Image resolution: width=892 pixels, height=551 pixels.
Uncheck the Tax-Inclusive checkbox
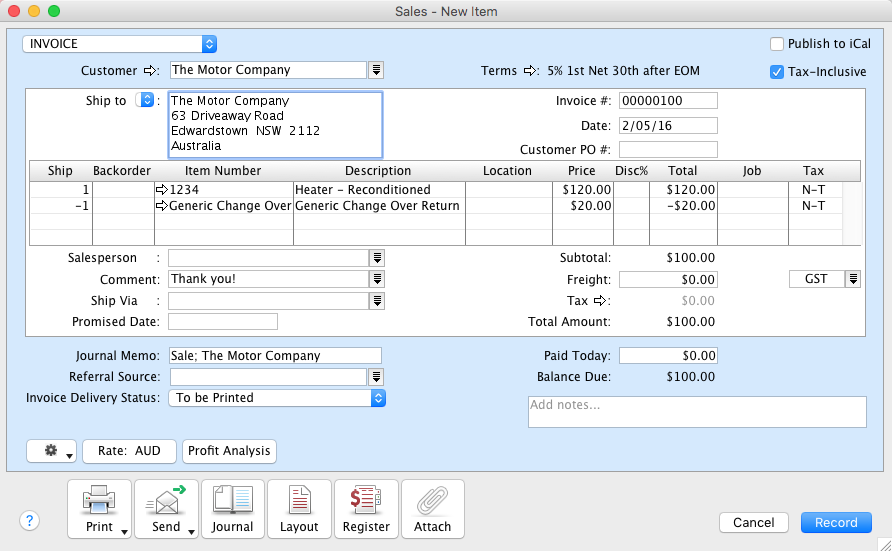[777, 72]
